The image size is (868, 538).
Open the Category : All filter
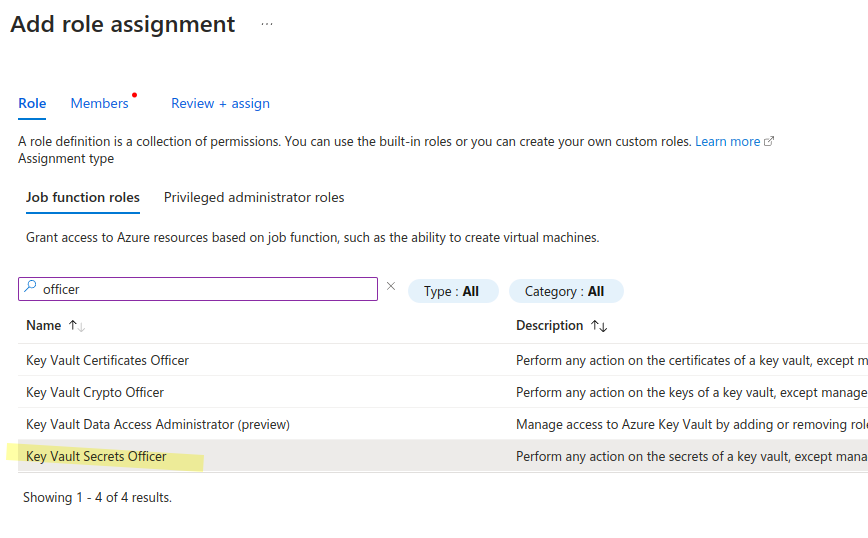point(566,291)
